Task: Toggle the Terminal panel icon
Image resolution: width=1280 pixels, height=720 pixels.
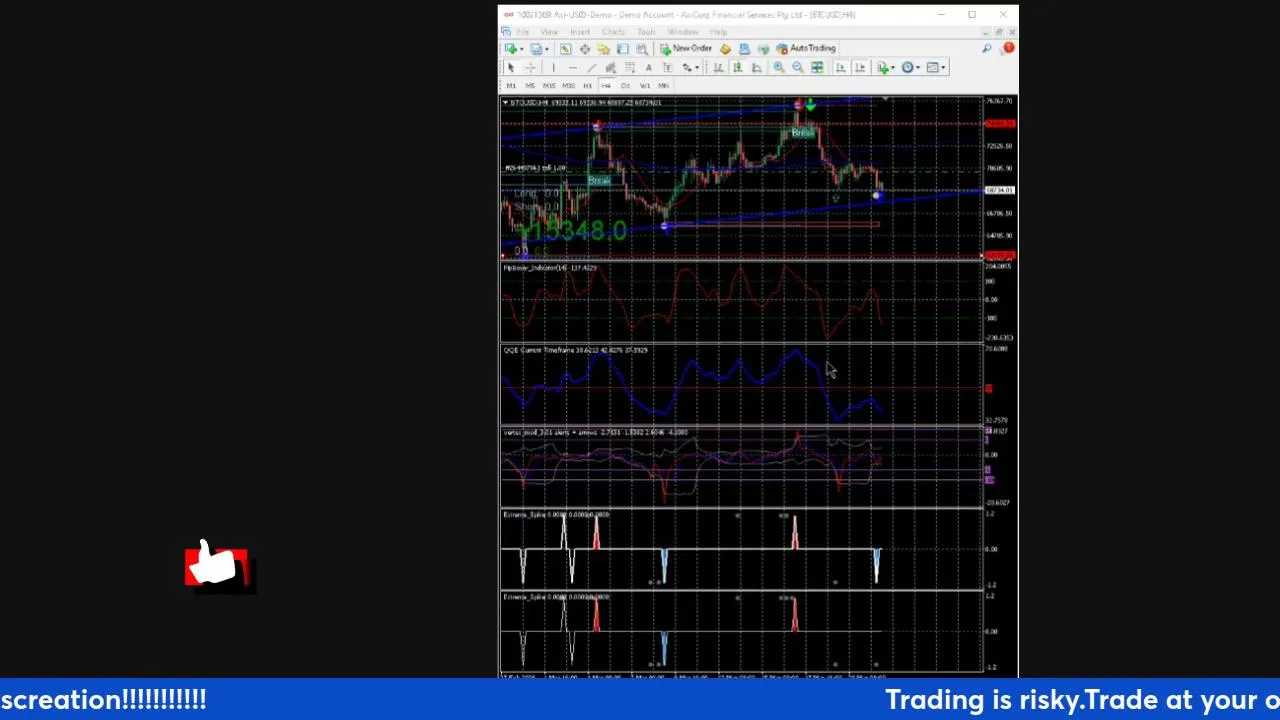Action: point(622,49)
